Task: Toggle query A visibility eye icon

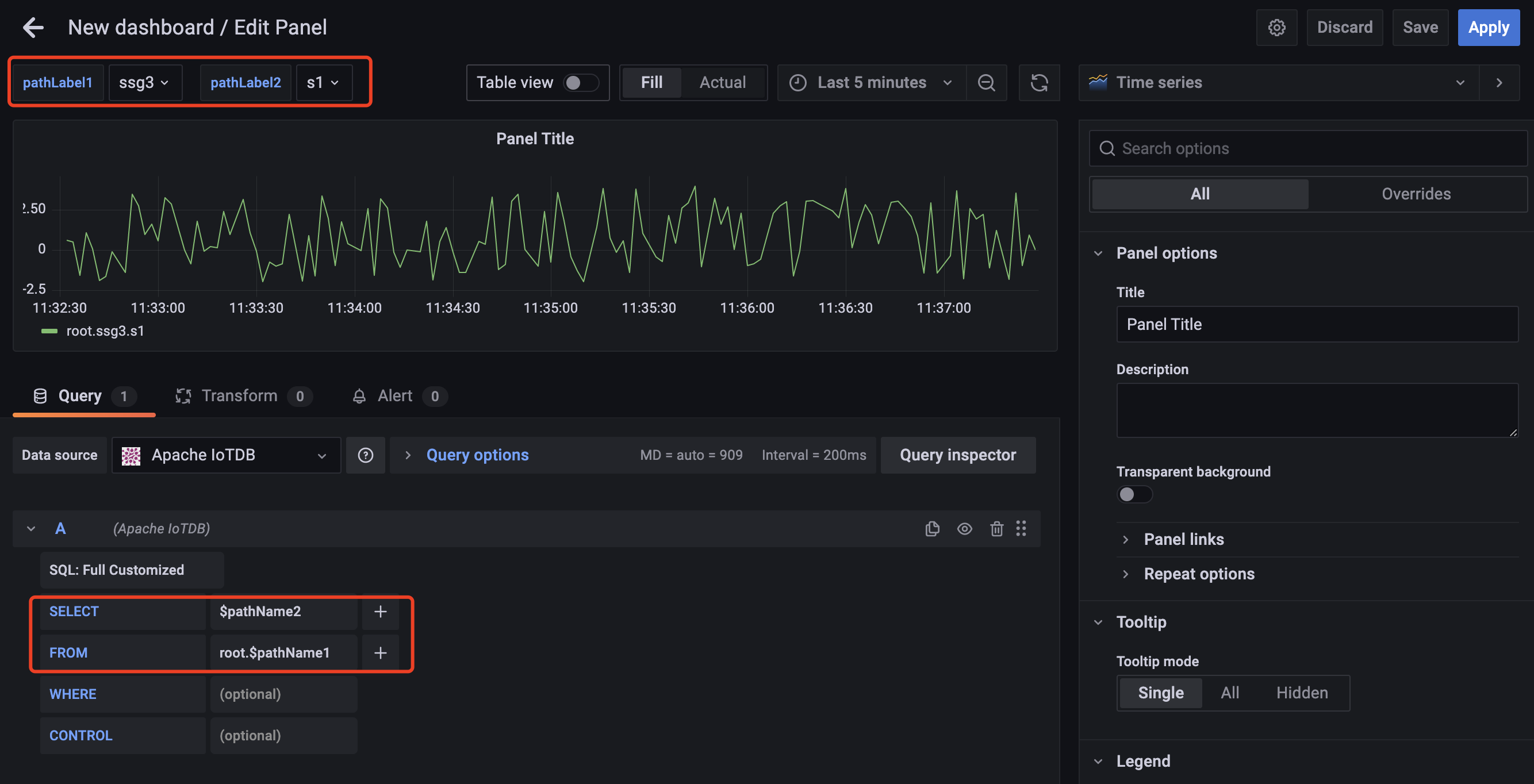Action: click(x=964, y=529)
